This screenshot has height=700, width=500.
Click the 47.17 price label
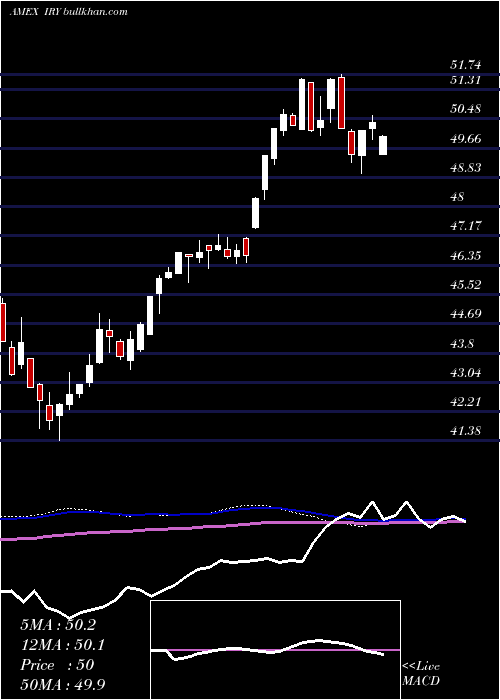(465, 226)
